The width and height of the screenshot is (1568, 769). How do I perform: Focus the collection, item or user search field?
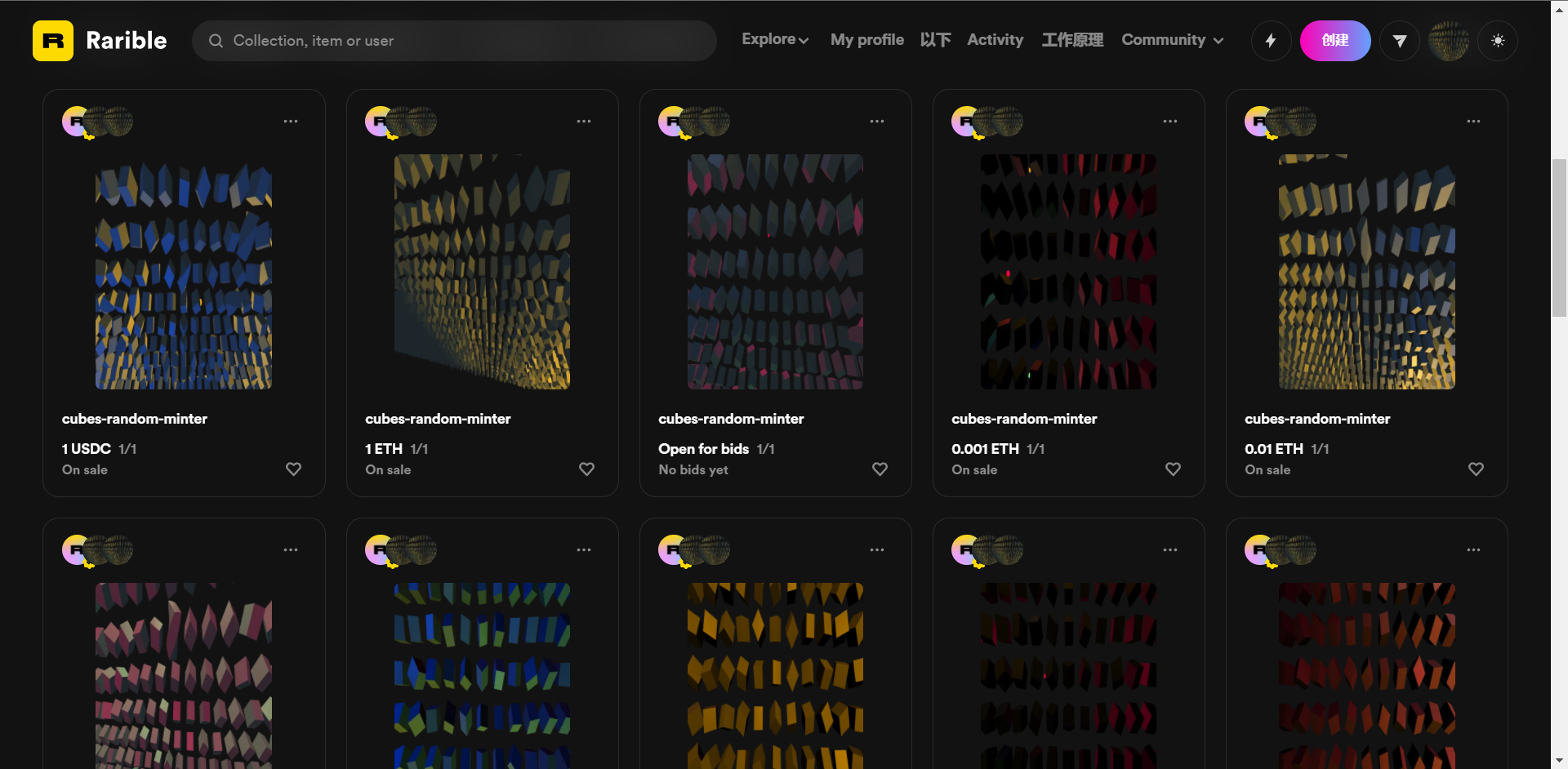[454, 41]
